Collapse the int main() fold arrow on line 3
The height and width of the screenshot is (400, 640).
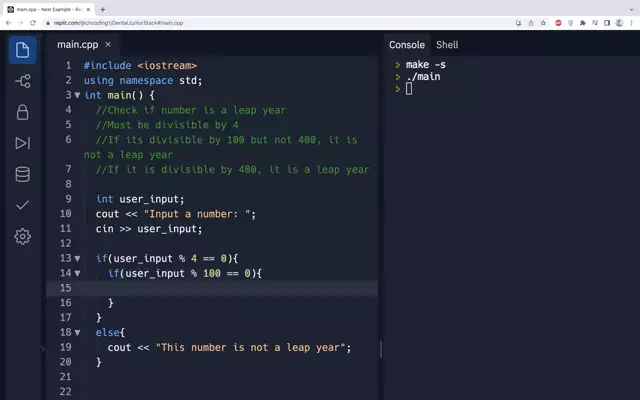tap(77, 95)
